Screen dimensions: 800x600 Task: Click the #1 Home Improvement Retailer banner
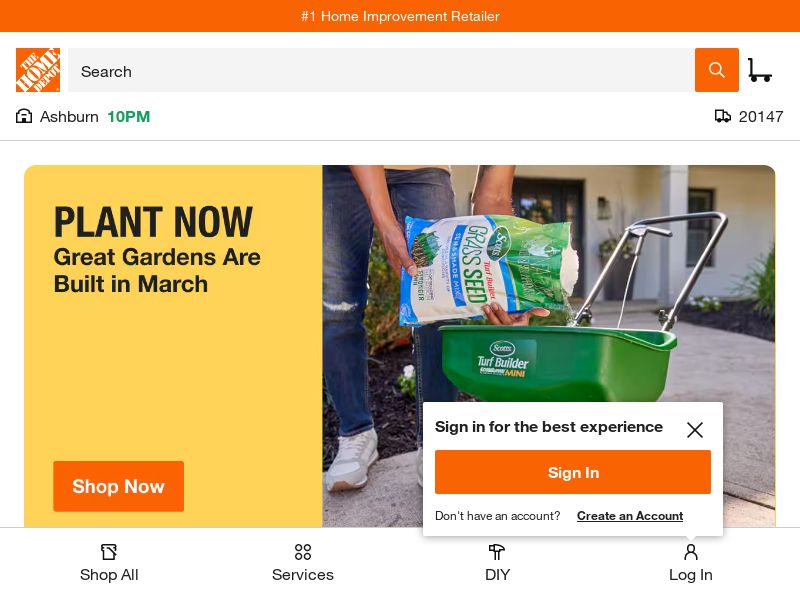point(400,16)
